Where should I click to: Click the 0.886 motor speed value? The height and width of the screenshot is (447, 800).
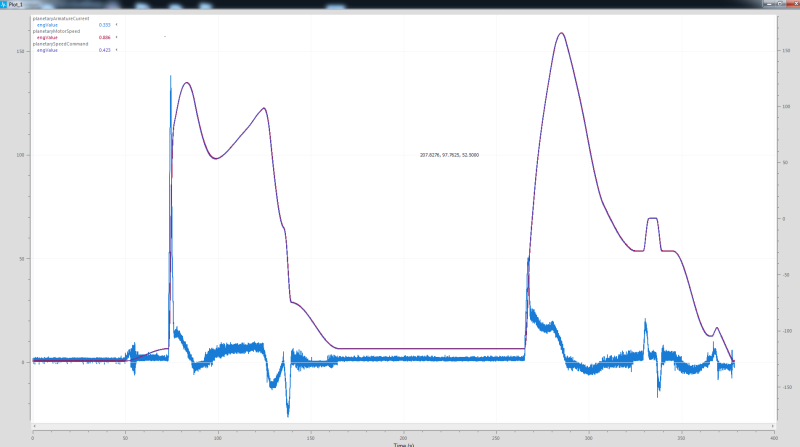[x=105, y=38]
